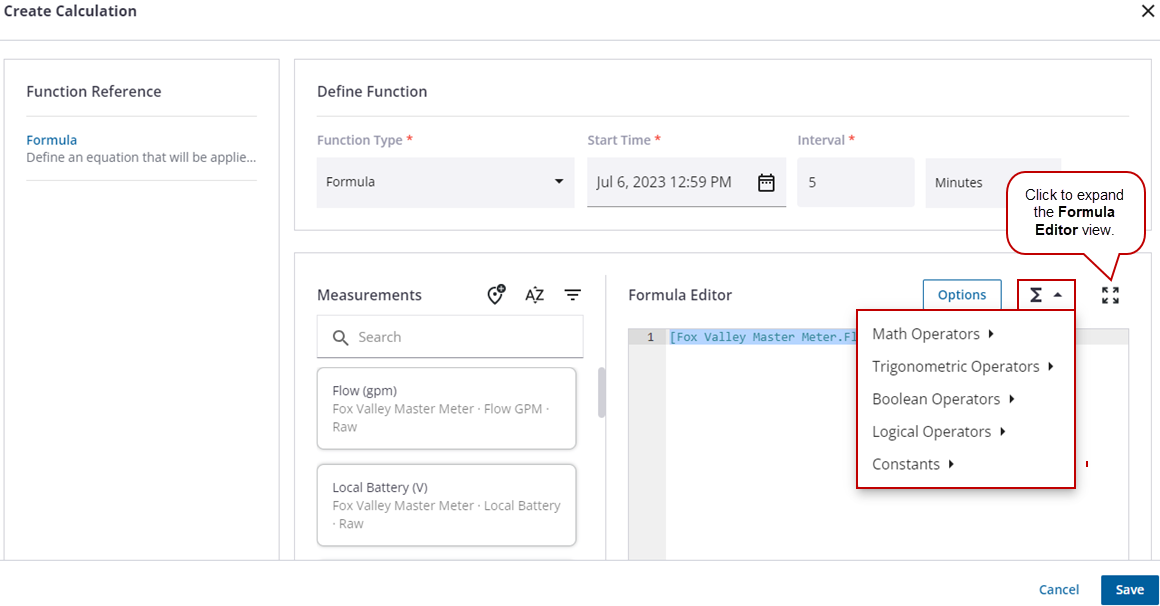Viewport: 1160px width, 606px height.
Task: Click the Options button
Action: tap(962, 295)
